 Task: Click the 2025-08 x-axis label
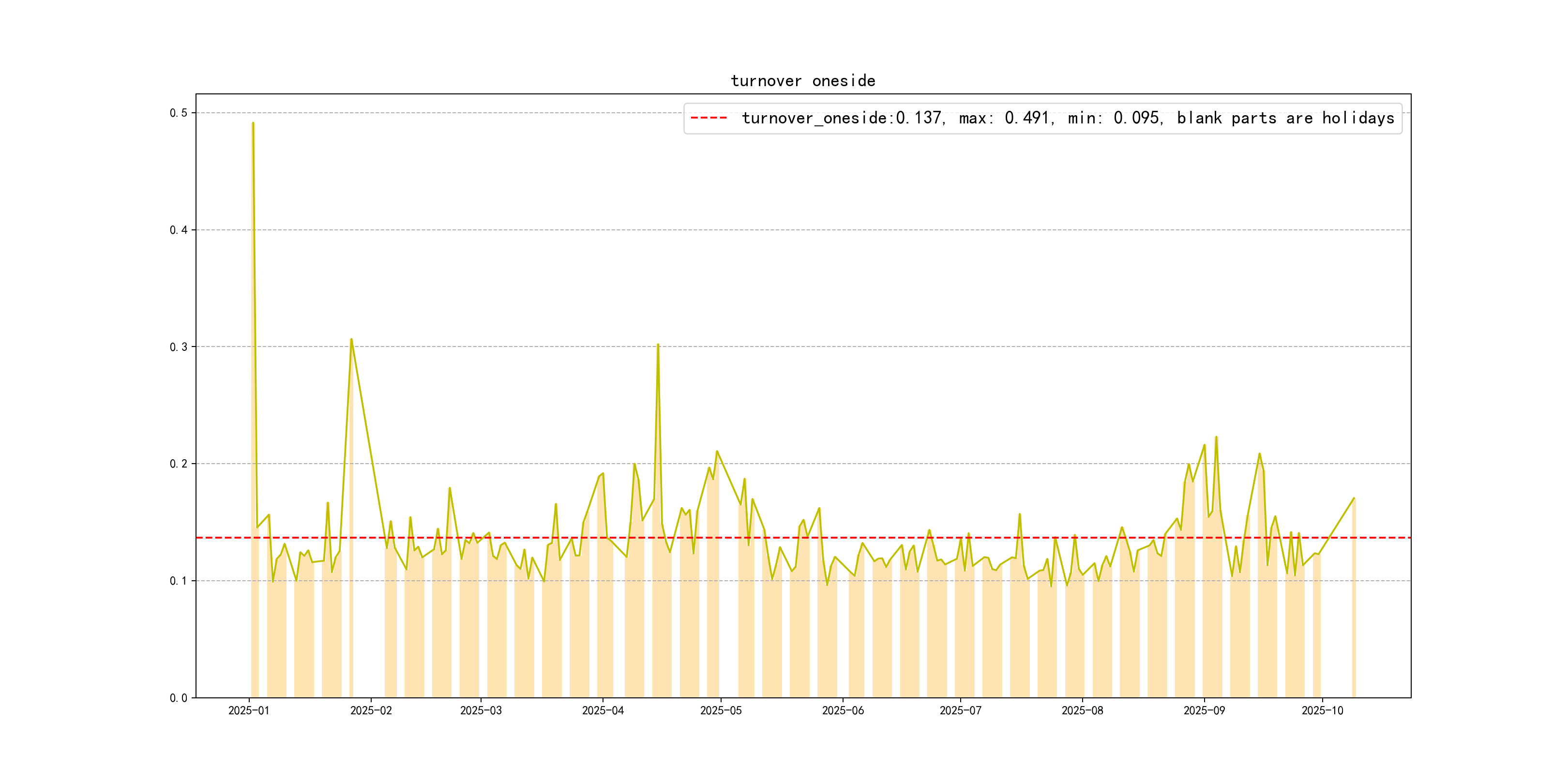click(1082, 710)
